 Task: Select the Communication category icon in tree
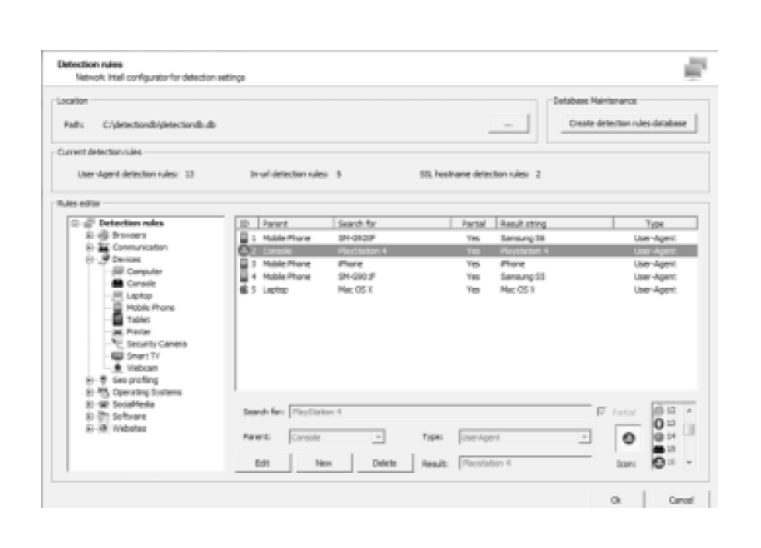[103, 248]
